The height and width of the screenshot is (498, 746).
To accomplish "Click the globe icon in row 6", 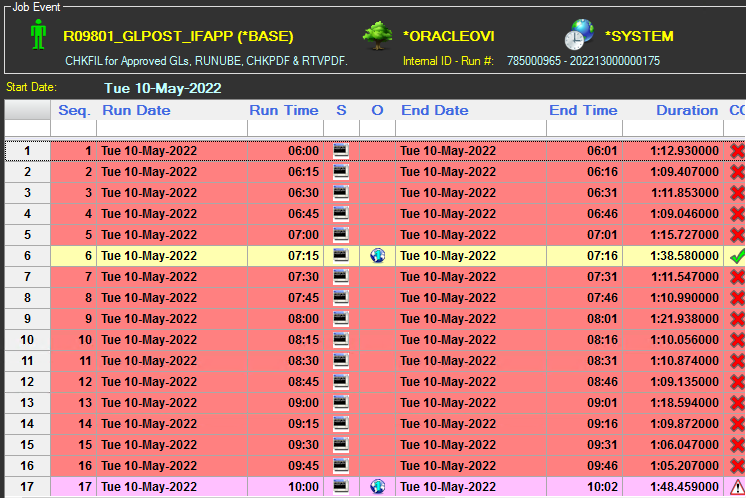I will coord(377,256).
